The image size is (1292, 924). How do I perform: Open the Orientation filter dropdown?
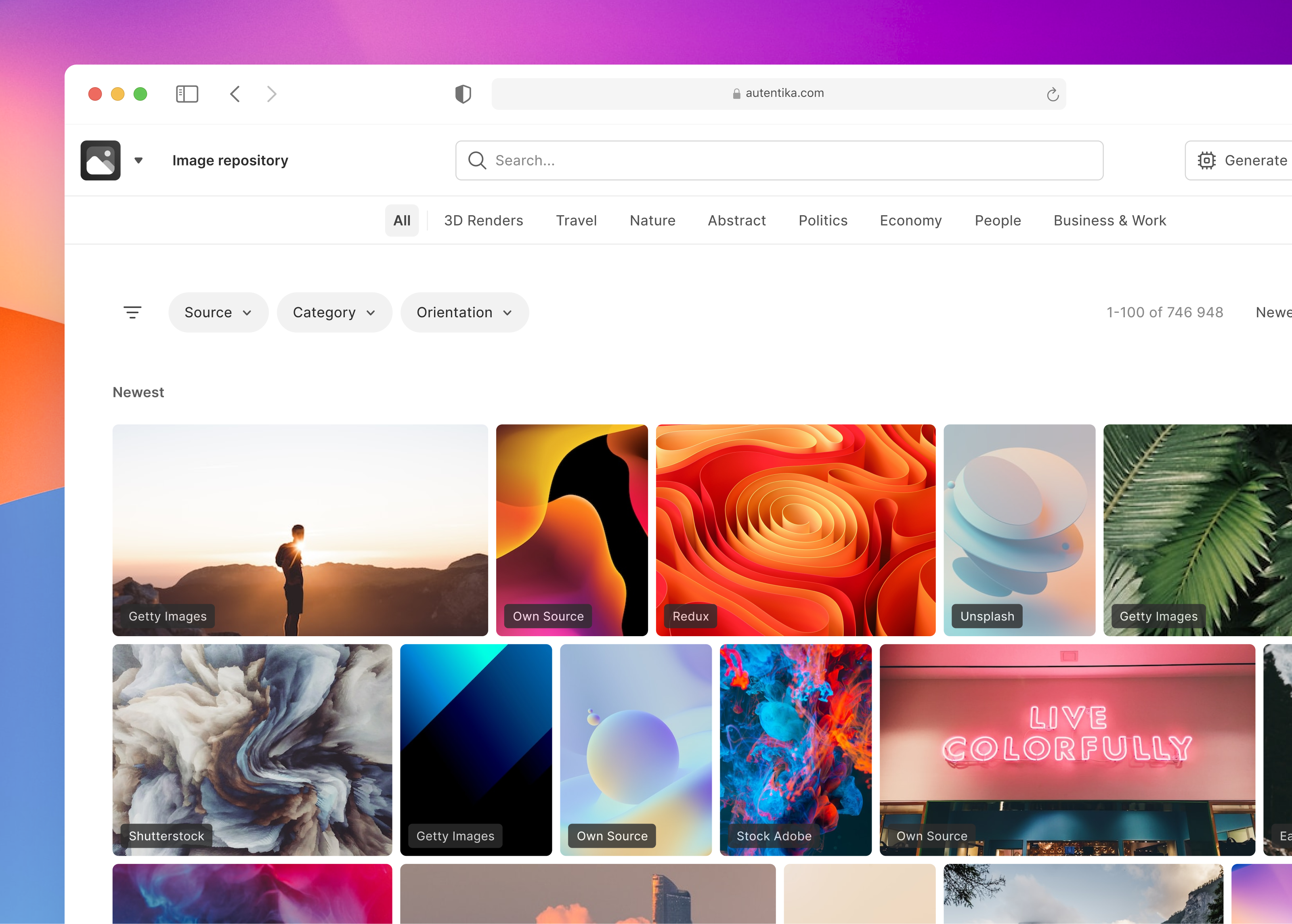point(464,312)
